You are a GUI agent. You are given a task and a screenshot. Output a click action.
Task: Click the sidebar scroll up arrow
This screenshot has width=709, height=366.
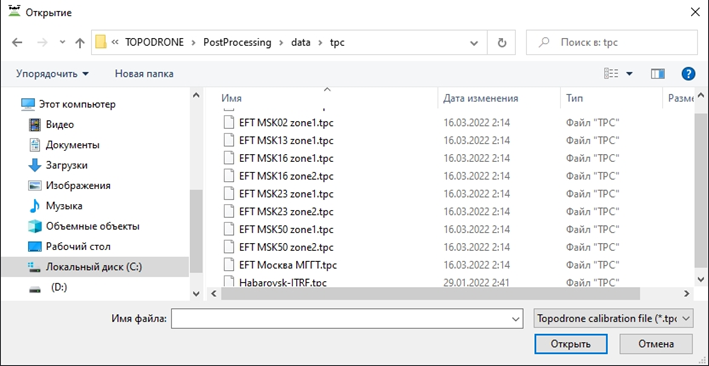coord(196,95)
